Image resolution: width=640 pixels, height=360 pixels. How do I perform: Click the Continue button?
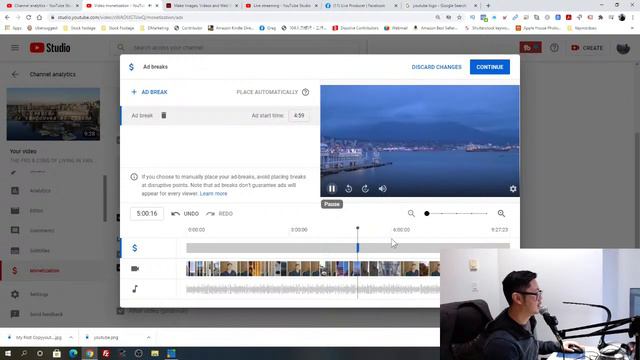pos(489,67)
